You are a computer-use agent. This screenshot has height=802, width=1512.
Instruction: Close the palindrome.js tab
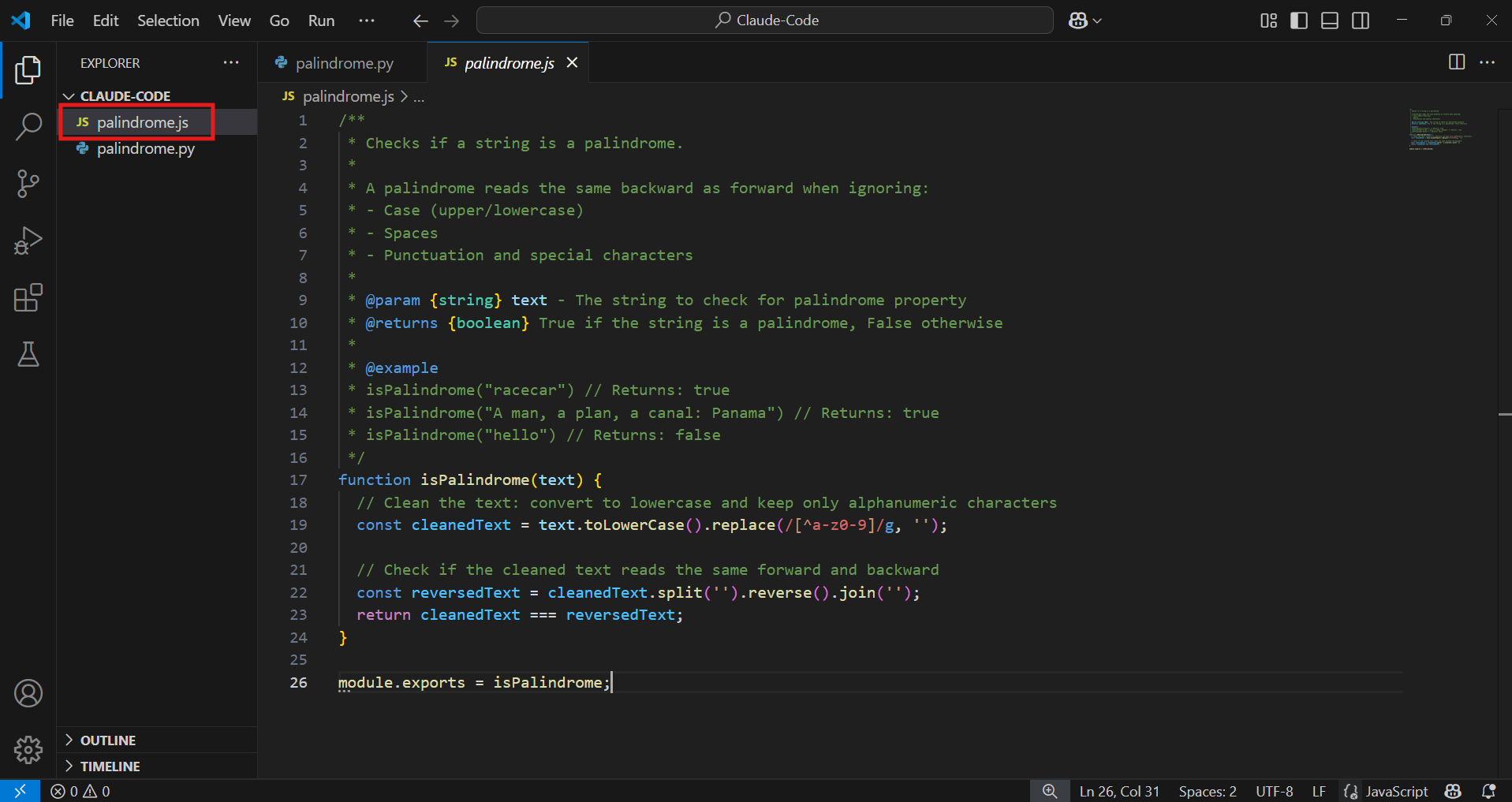573,62
